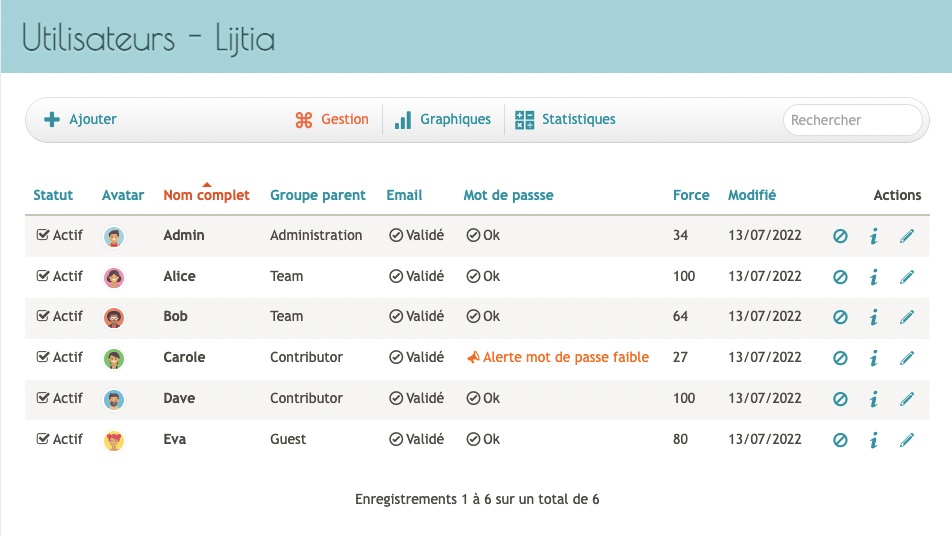Click the plus icon next to Ajouter
This screenshot has height=536, width=952.
pos(52,119)
